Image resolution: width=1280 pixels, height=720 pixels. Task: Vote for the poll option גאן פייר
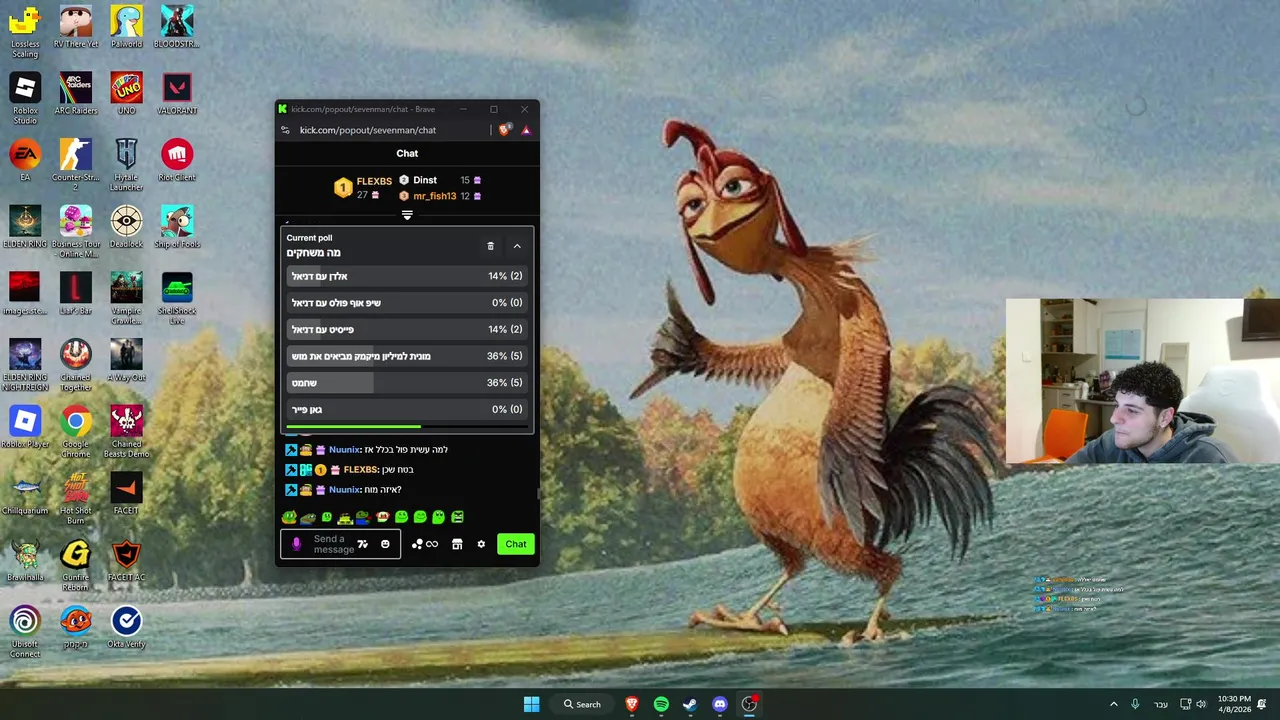(x=407, y=409)
